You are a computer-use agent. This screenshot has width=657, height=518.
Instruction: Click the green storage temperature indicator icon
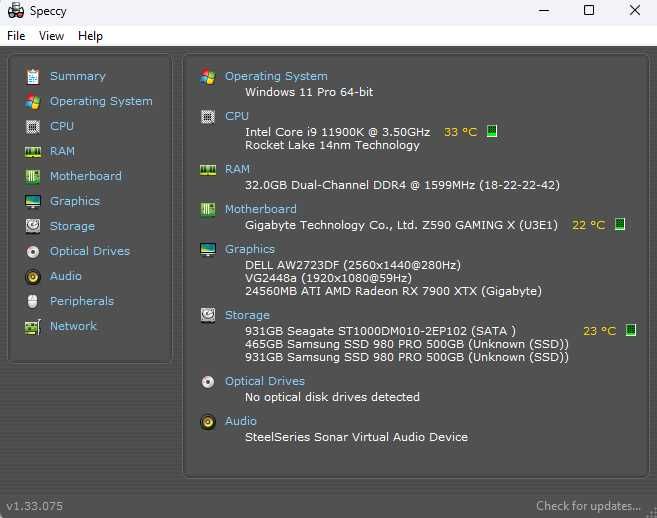click(x=631, y=330)
